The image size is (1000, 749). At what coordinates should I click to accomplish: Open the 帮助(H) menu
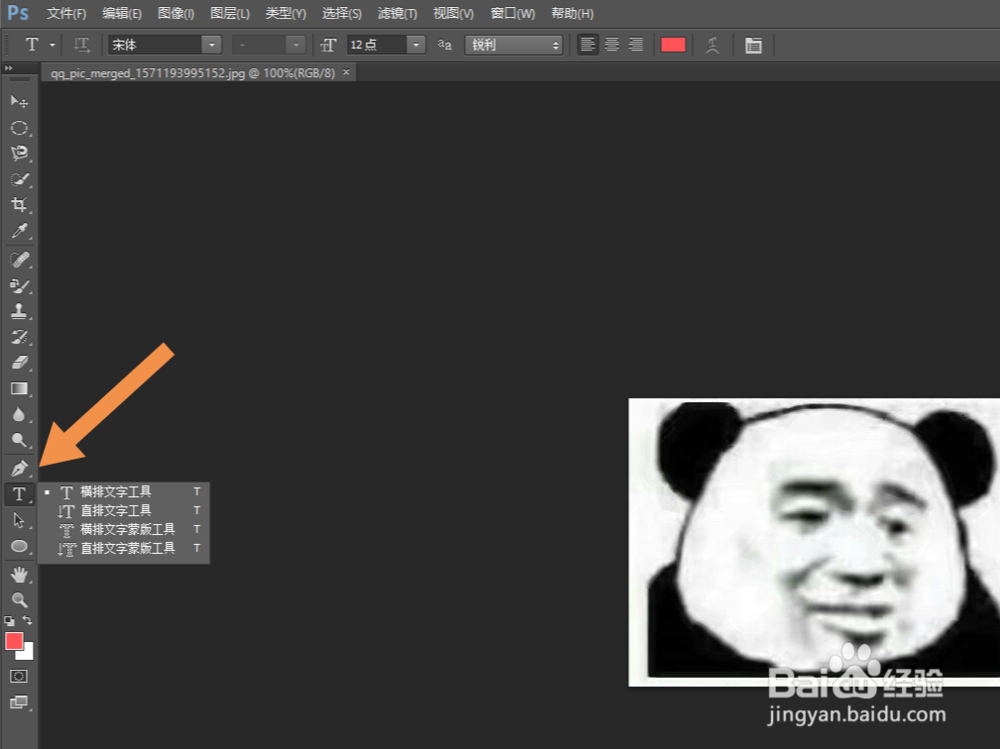click(x=572, y=13)
